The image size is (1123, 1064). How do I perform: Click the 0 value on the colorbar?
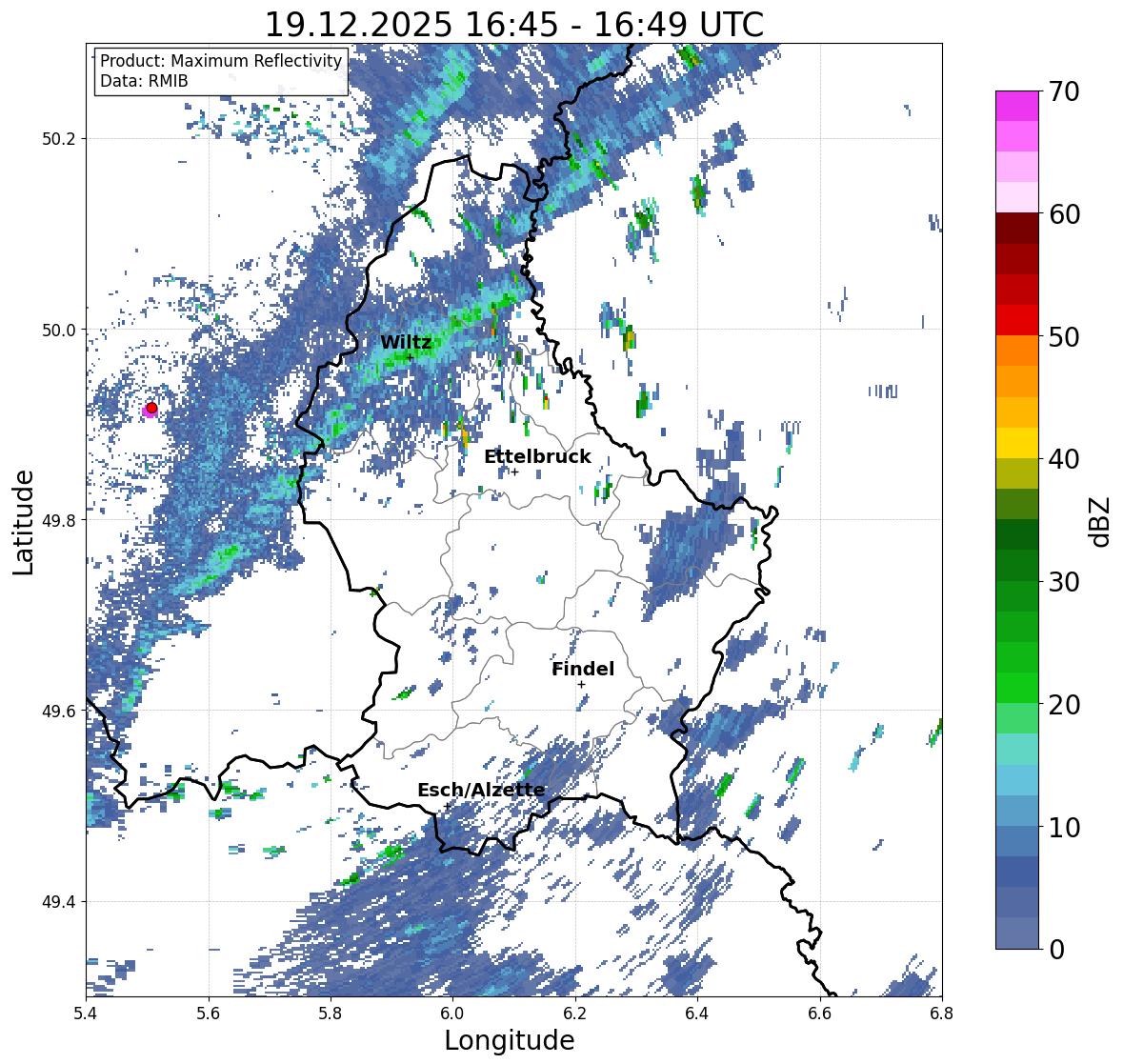point(1056,950)
